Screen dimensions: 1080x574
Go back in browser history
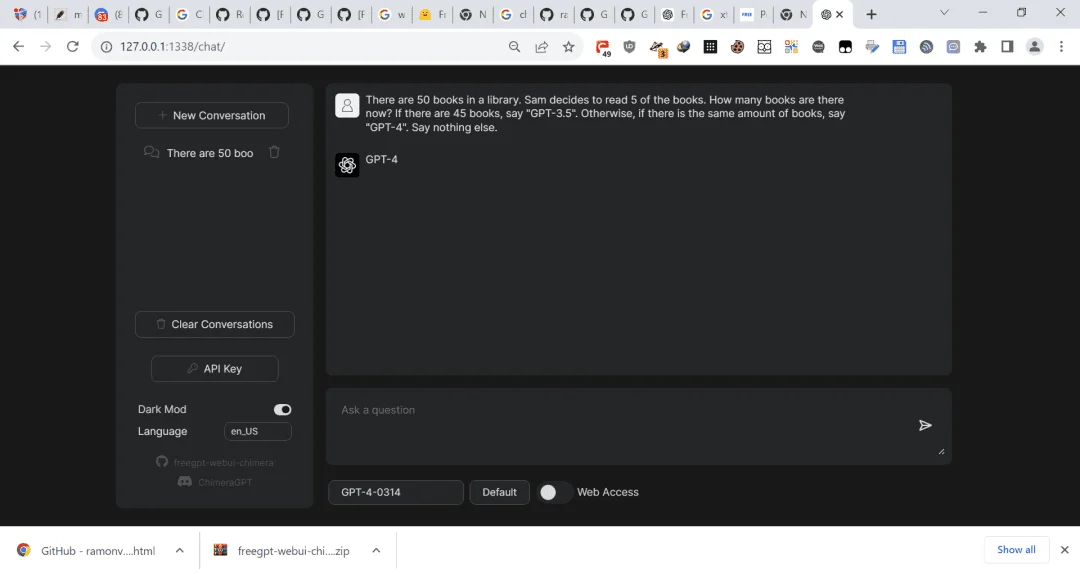[19, 46]
